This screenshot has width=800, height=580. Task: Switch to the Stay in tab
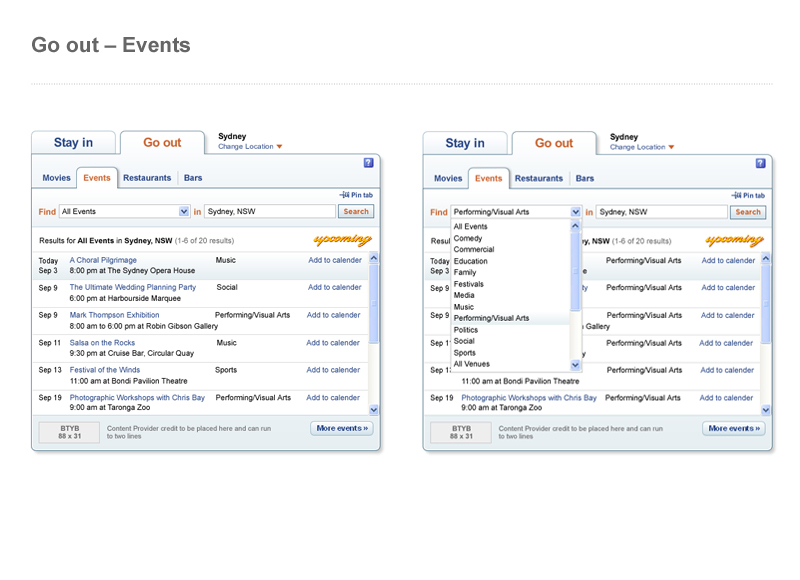click(73, 142)
